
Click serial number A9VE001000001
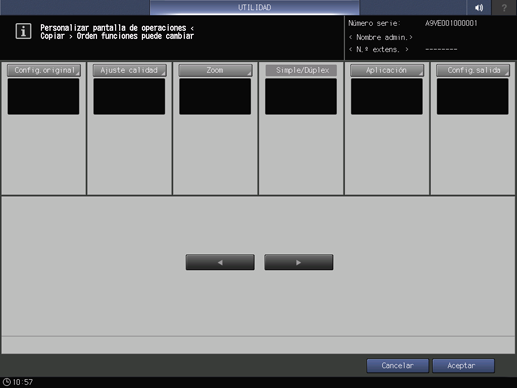tap(451, 23)
